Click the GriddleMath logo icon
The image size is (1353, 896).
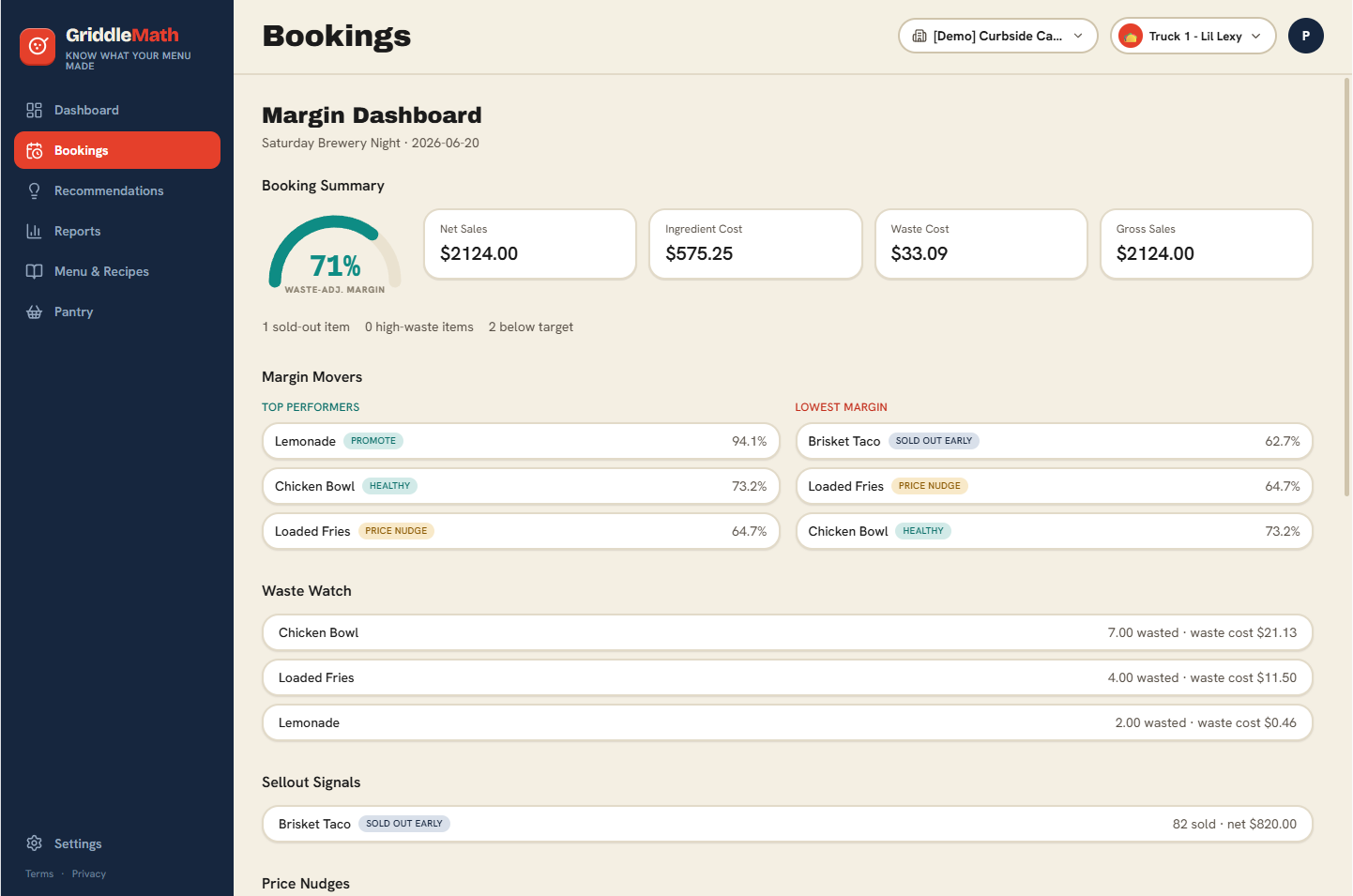point(38,46)
